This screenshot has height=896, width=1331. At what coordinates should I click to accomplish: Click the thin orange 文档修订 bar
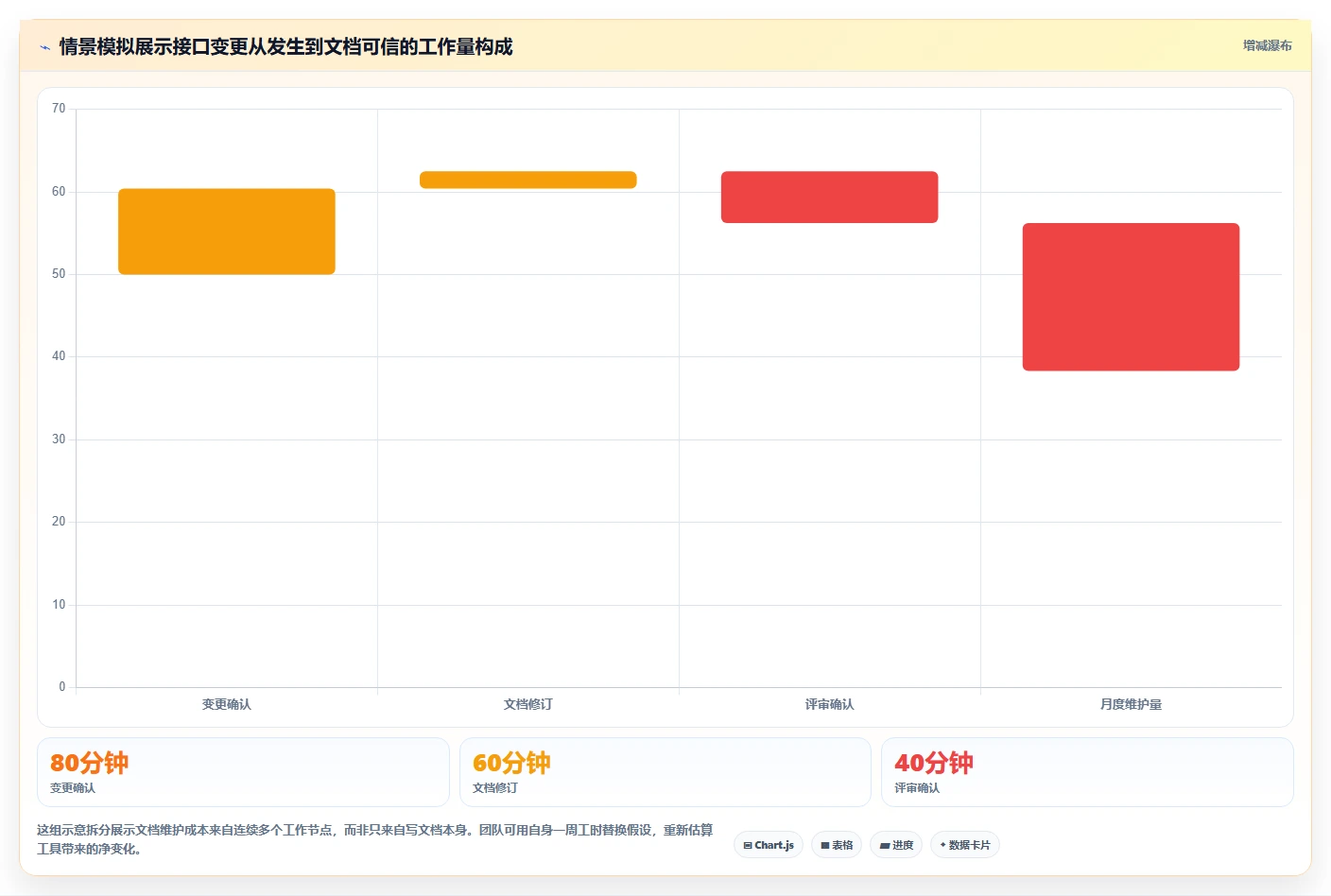(528, 180)
